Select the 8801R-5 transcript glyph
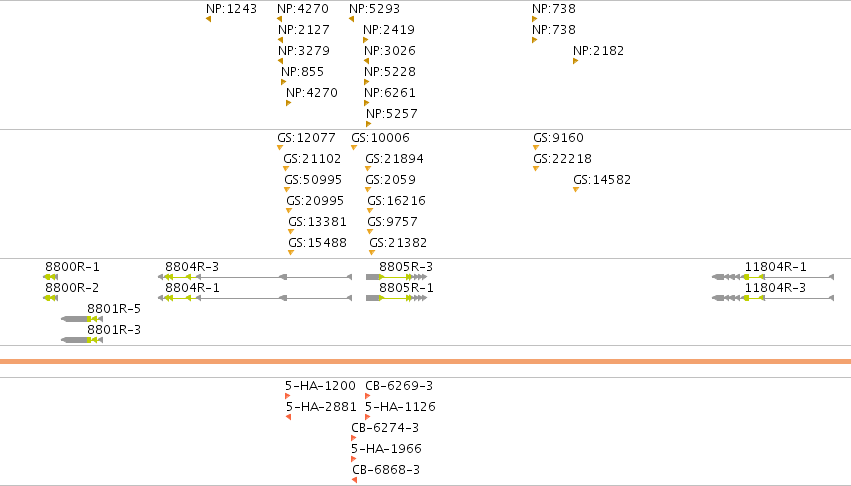The height and width of the screenshot is (486, 851). [x=82, y=319]
